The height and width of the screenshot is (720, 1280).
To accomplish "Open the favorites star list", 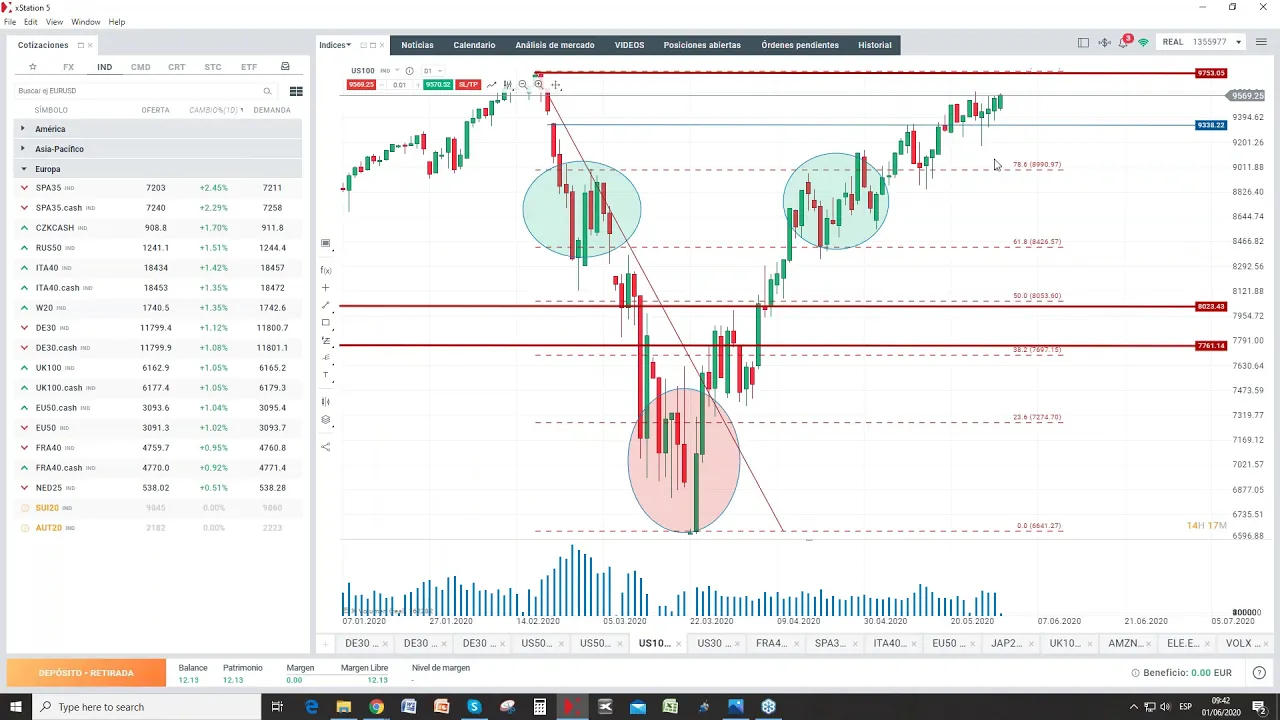I will 33,67.
